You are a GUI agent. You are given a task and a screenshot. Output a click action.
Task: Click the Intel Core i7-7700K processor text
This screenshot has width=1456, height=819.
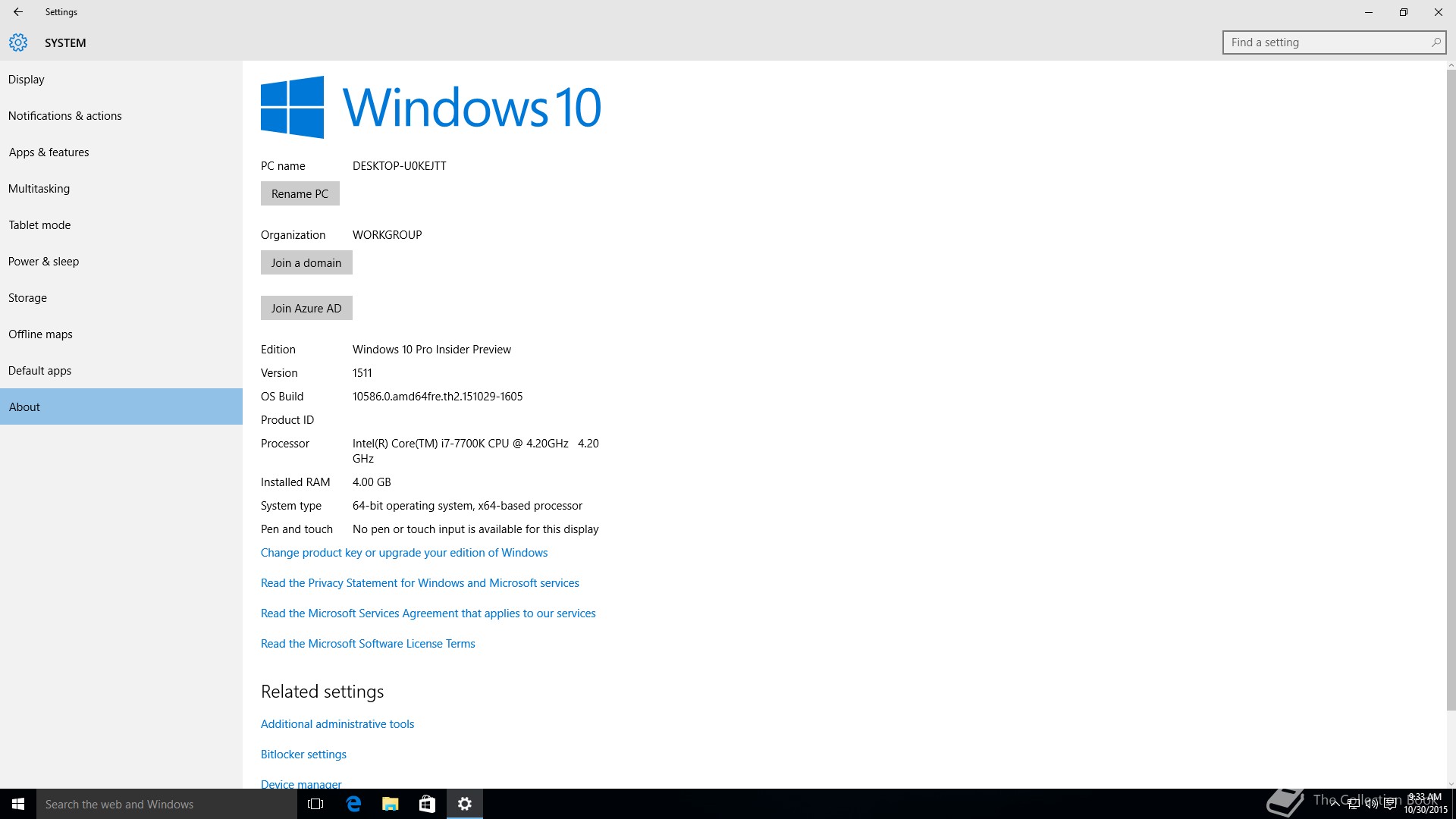pyautogui.click(x=475, y=450)
